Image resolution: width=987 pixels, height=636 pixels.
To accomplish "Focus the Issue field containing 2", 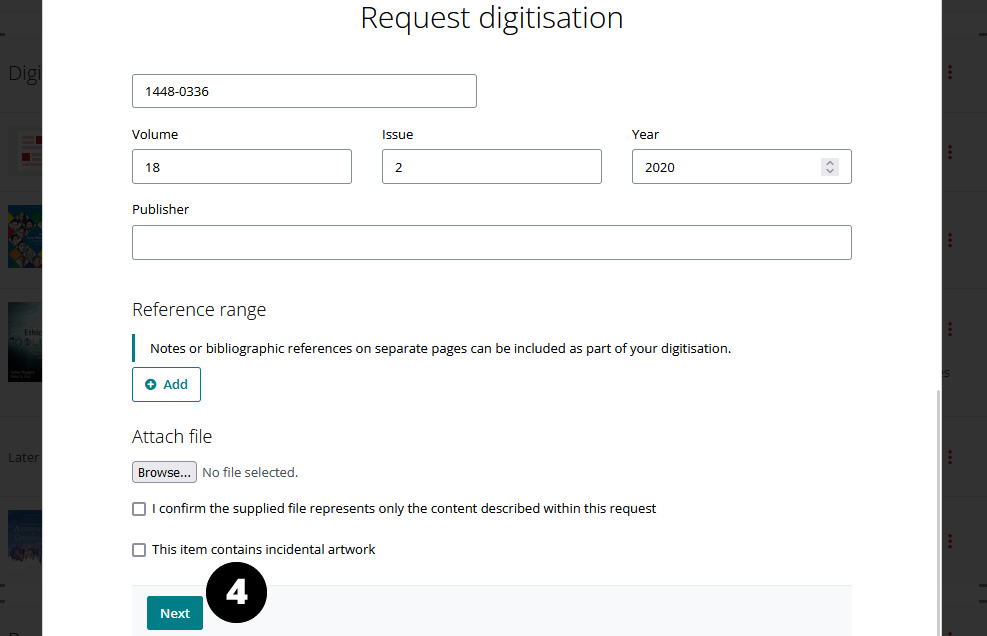I will (x=491, y=167).
